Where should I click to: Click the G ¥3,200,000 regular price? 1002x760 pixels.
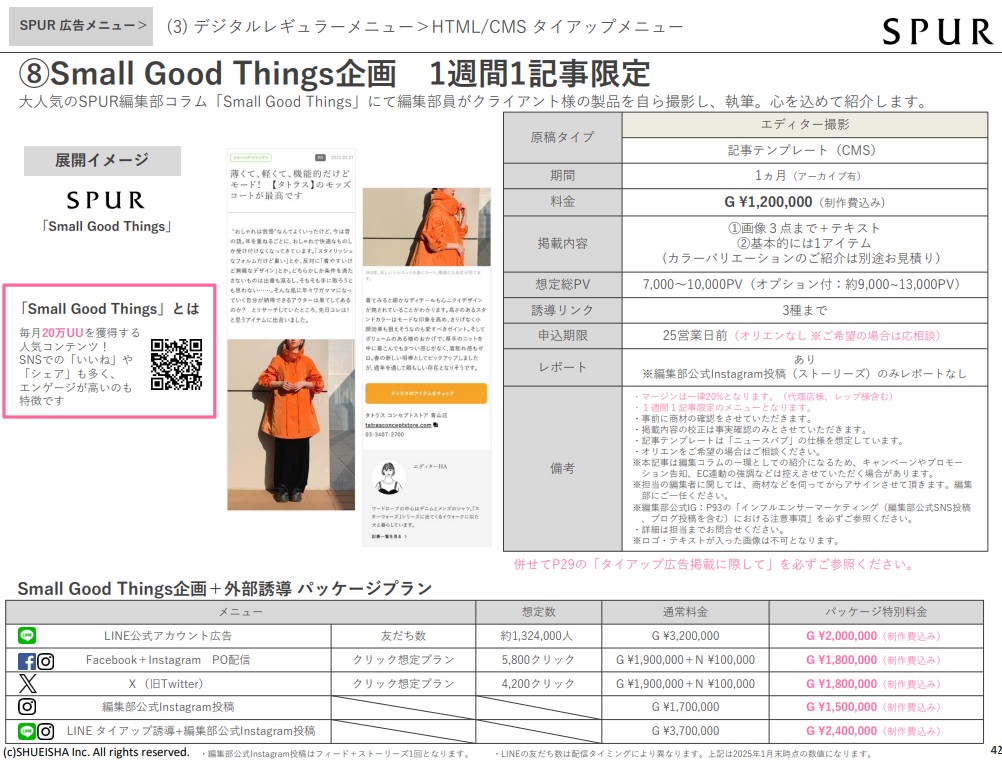click(x=685, y=636)
